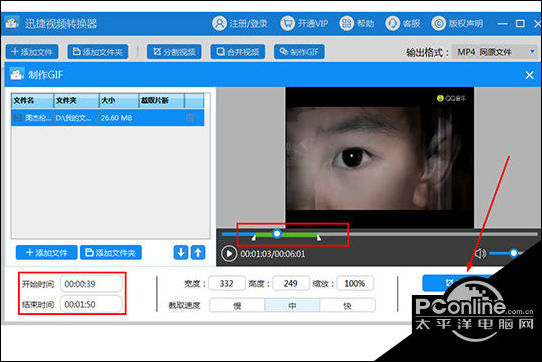Click 添加文件夹 button below file list
The height and width of the screenshot is (362, 542).
111,252
